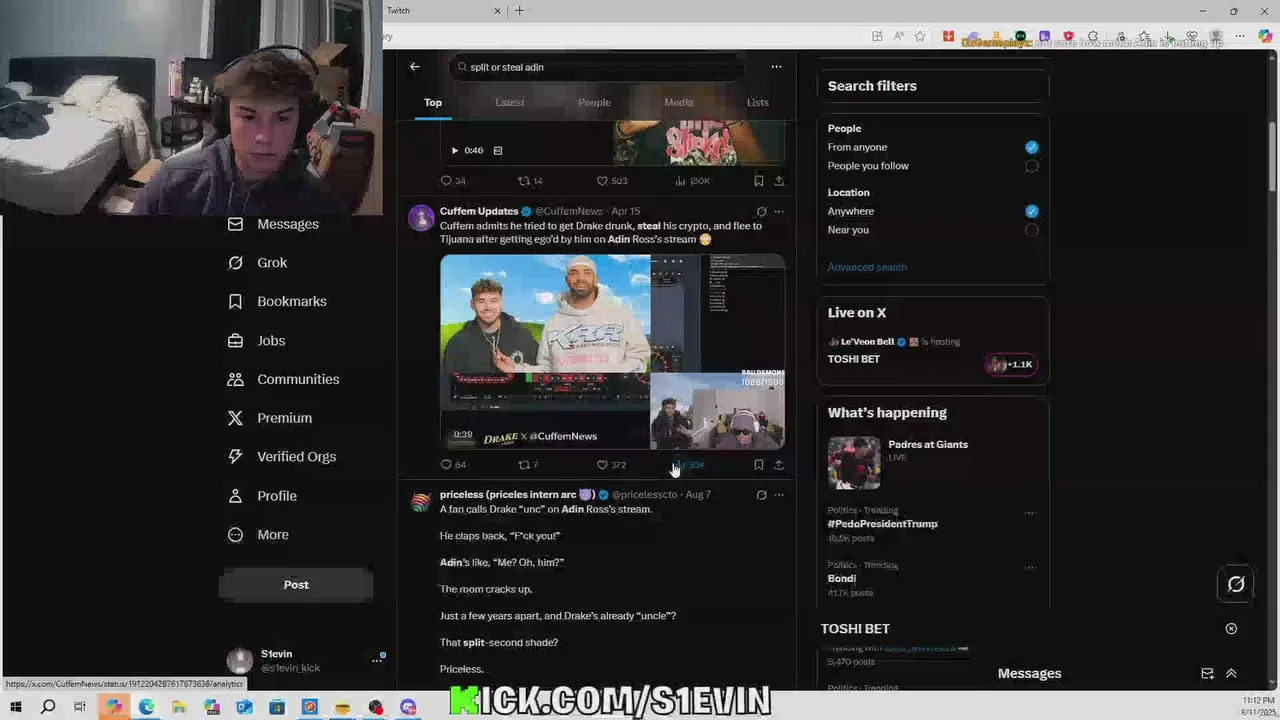Click the search box with split or steal adin

point(600,67)
